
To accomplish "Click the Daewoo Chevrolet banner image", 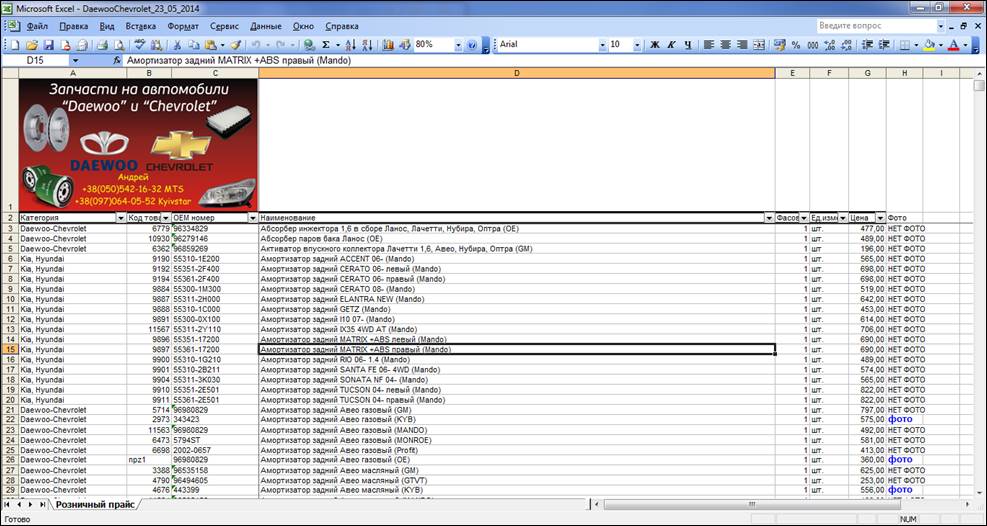I will click(x=138, y=144).
